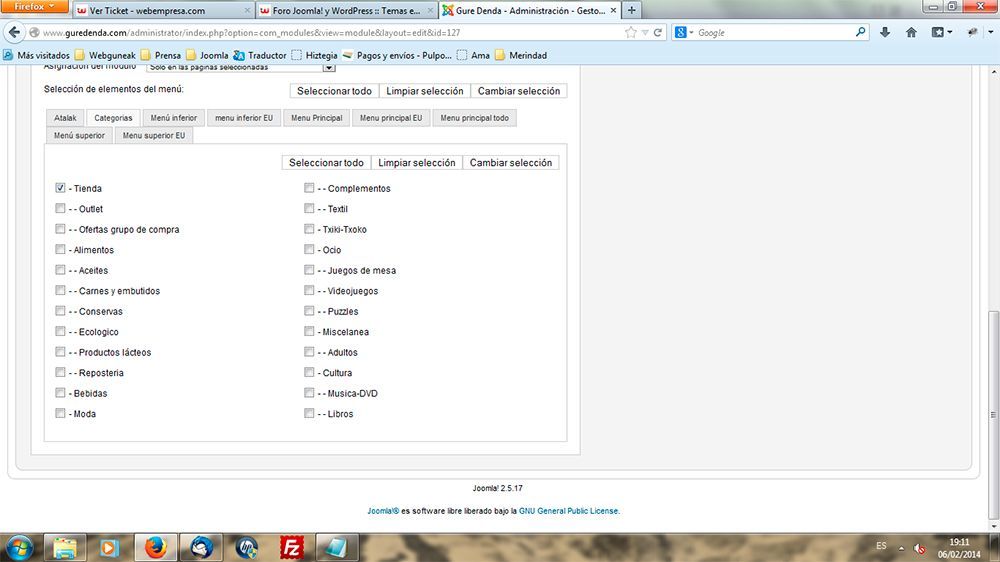1000x562 pixels.
Task: Open the Firefox application menu button
Action: (35, 6)
